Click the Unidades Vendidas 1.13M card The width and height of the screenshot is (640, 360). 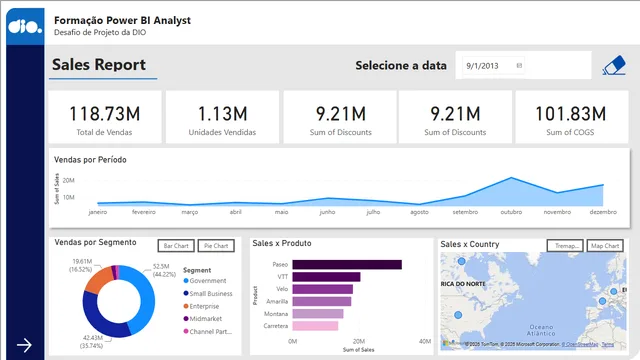point(222,117)
